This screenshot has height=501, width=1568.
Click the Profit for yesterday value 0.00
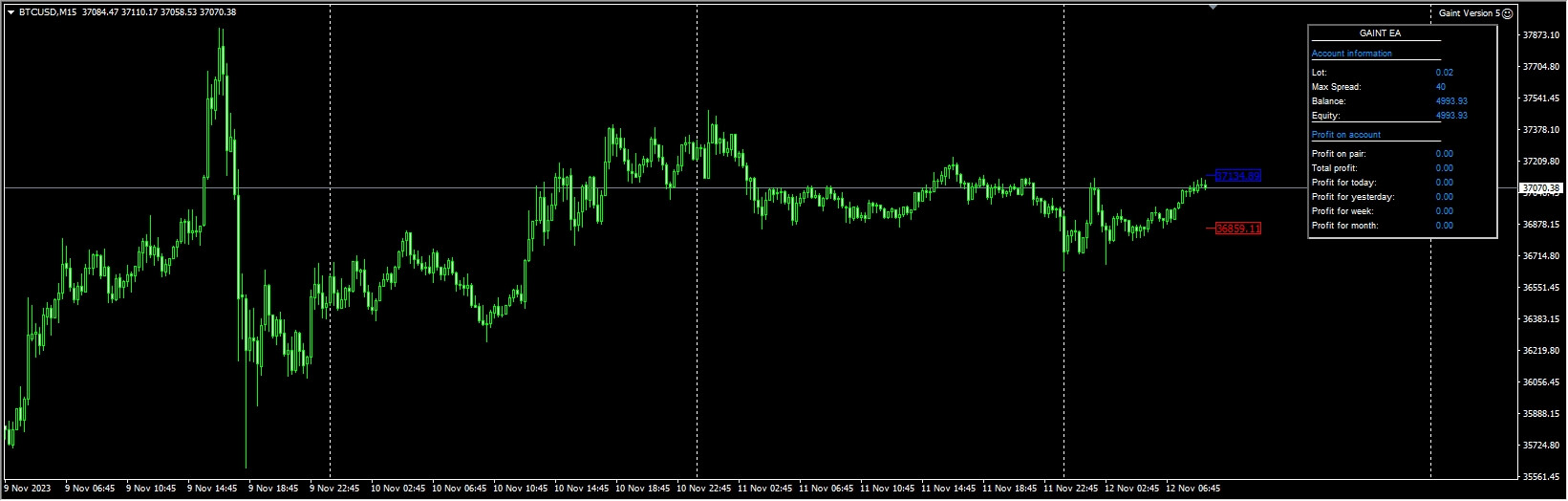[x=1444, y=197]
